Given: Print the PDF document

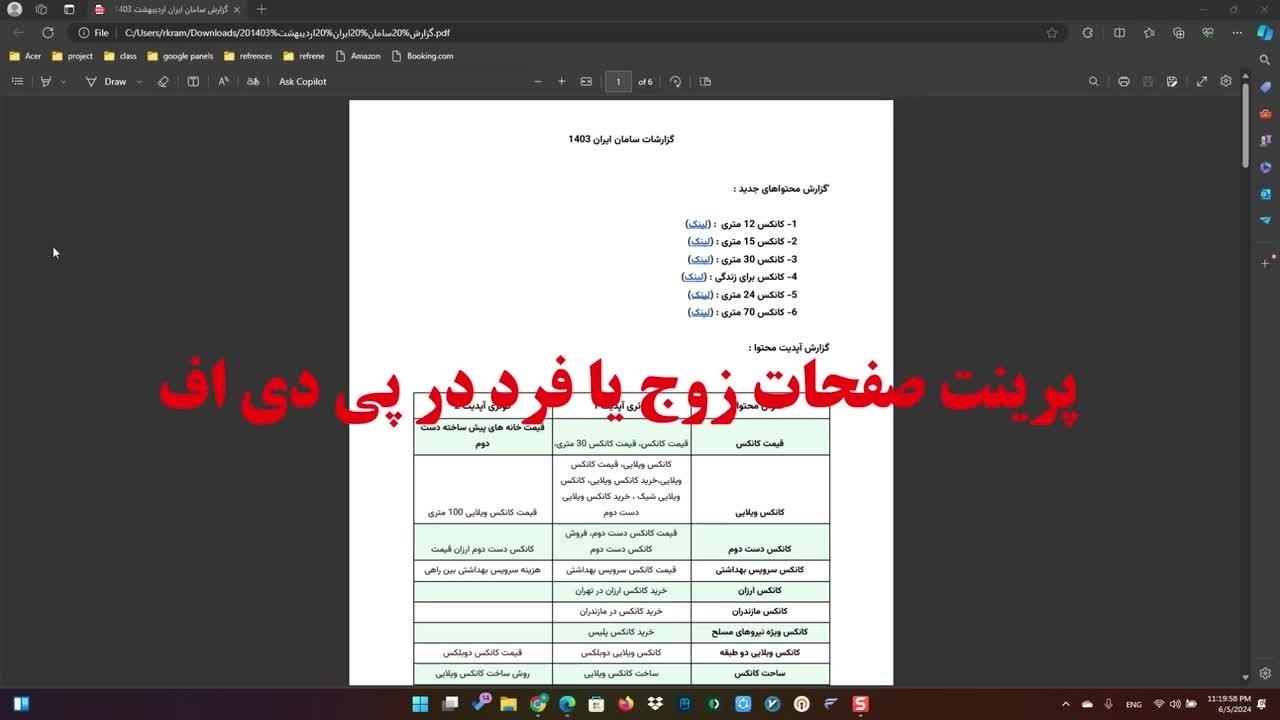Looking at the screenshot, I should (x=1124, y=82).
